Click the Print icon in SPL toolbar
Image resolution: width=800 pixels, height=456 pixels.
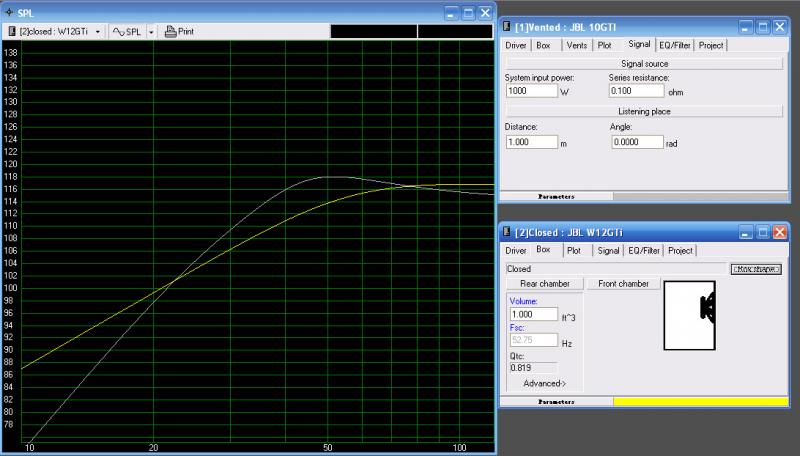[171, 31]
